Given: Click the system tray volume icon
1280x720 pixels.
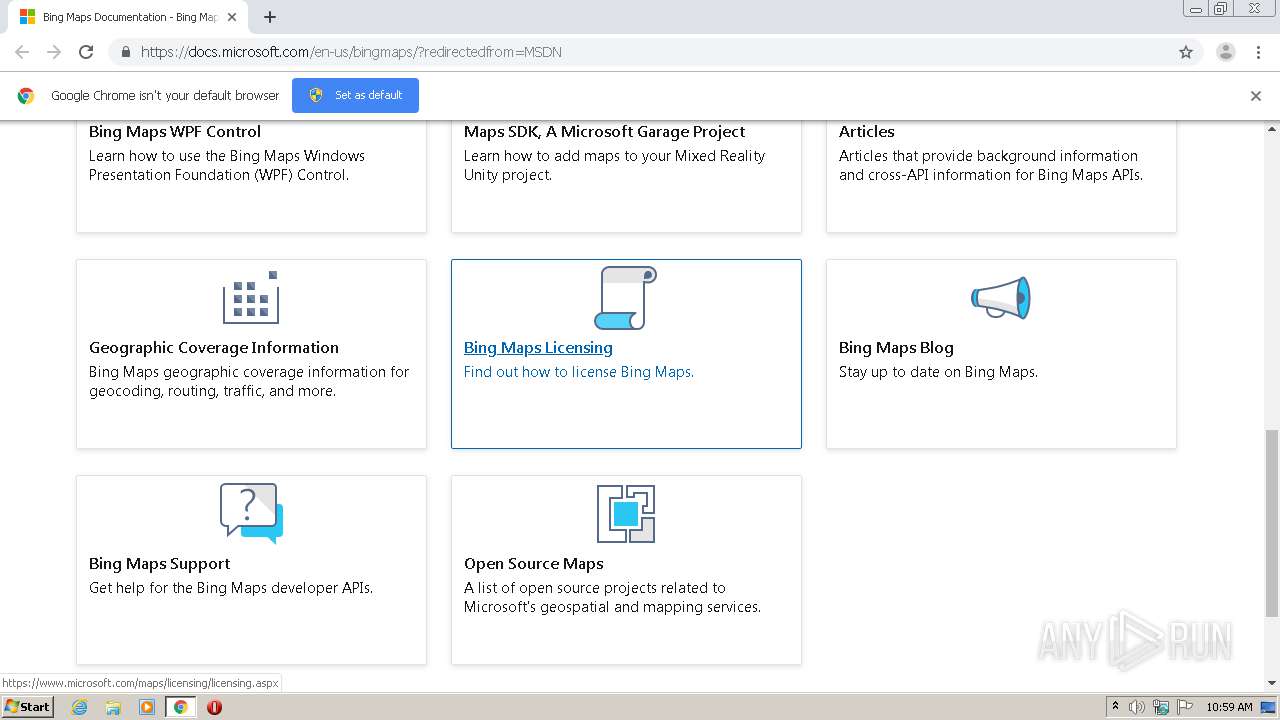Looking at the screenshot, I should tap(1137, 707).
